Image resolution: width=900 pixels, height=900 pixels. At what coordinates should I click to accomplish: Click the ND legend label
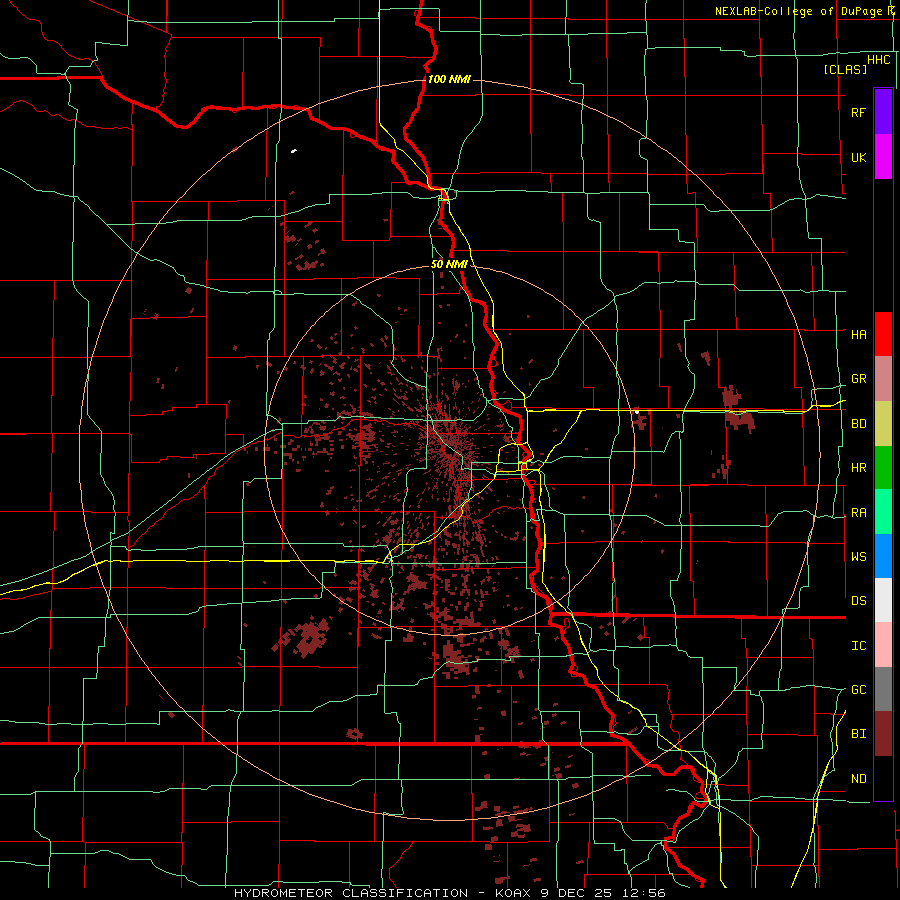pos(858,779)
